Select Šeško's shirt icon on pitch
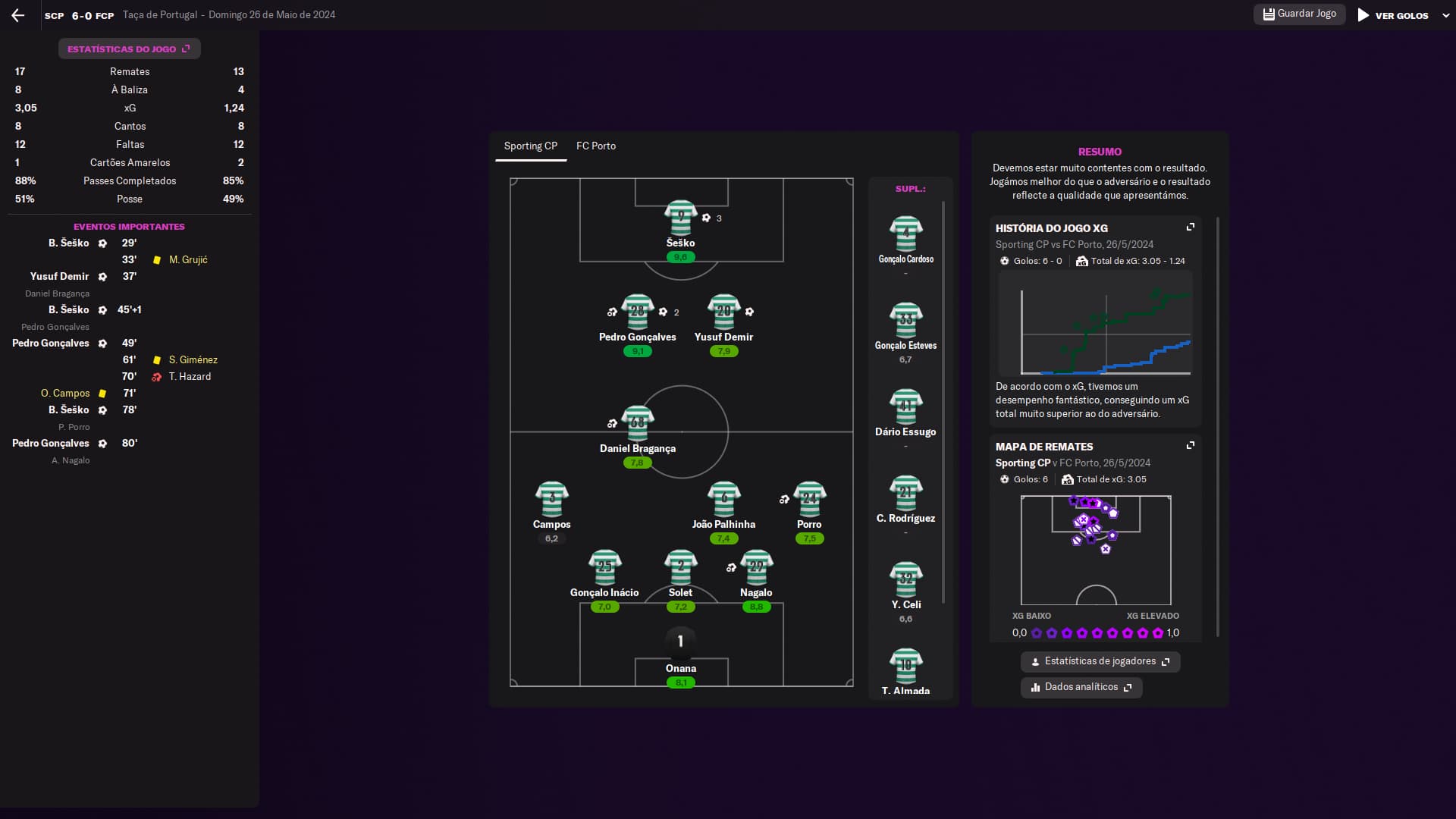The image size is (1456, 819). tap(680, 218)
